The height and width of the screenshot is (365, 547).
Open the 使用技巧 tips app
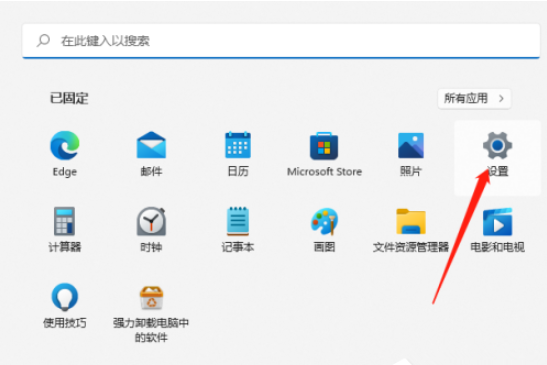coord(65,297)
